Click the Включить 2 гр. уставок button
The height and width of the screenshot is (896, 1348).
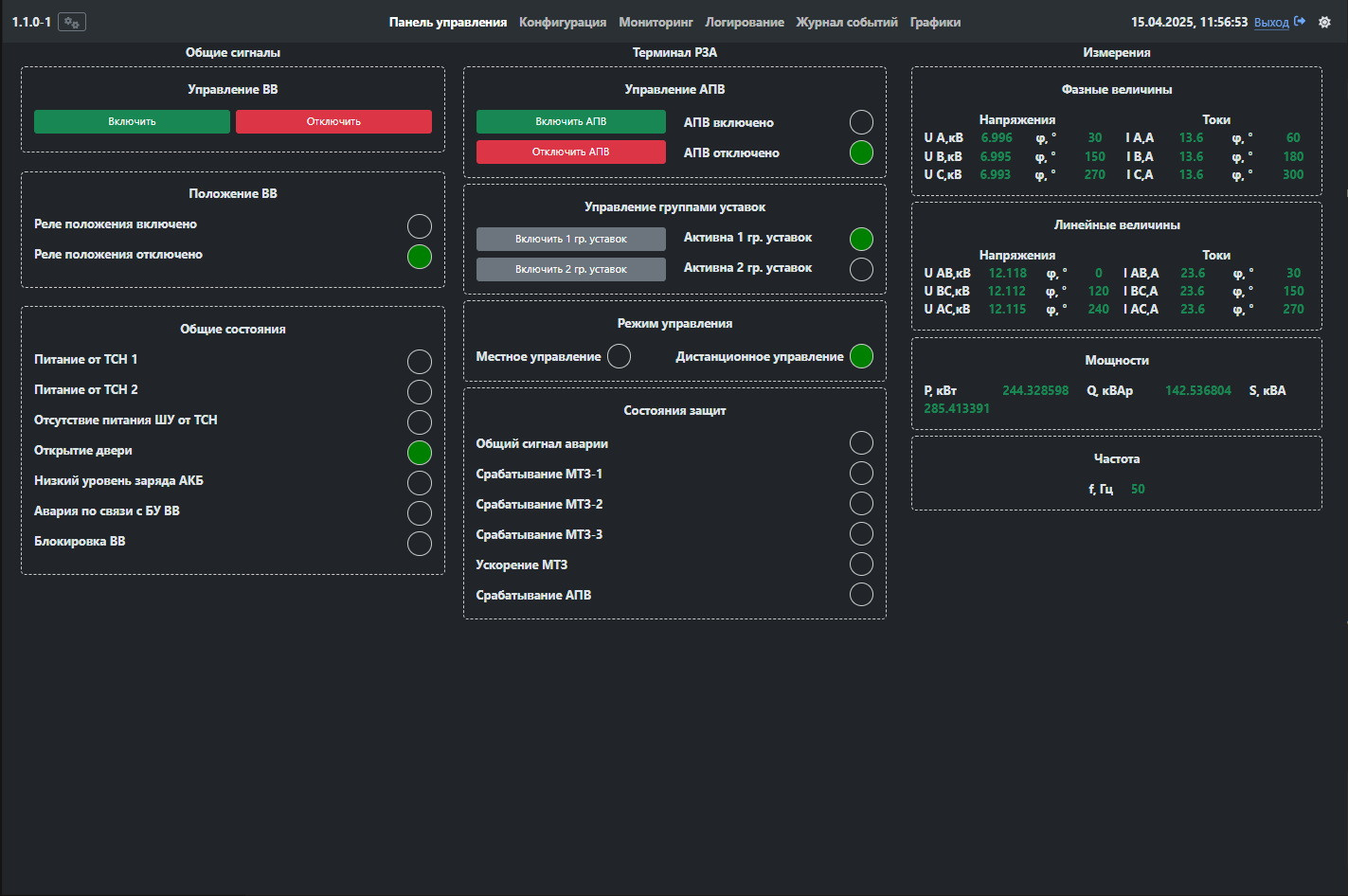[570, 269]
